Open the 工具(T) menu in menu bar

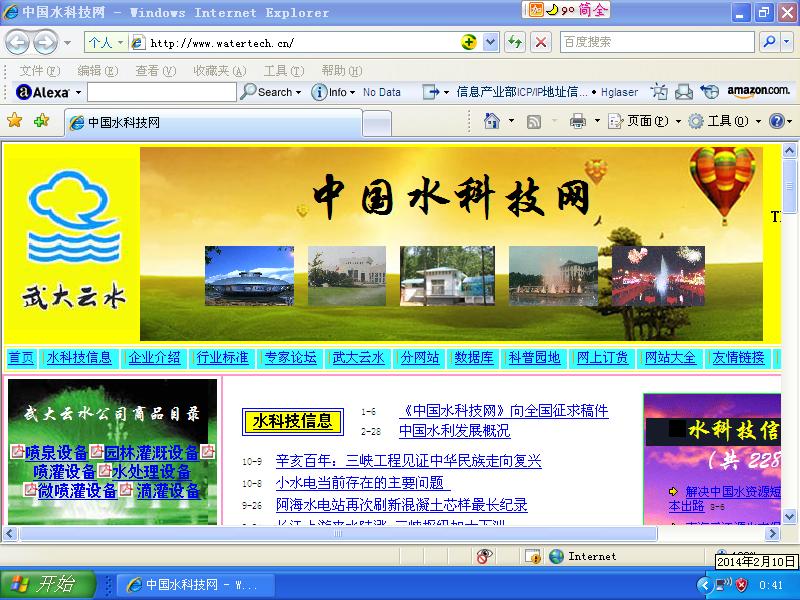284,70
